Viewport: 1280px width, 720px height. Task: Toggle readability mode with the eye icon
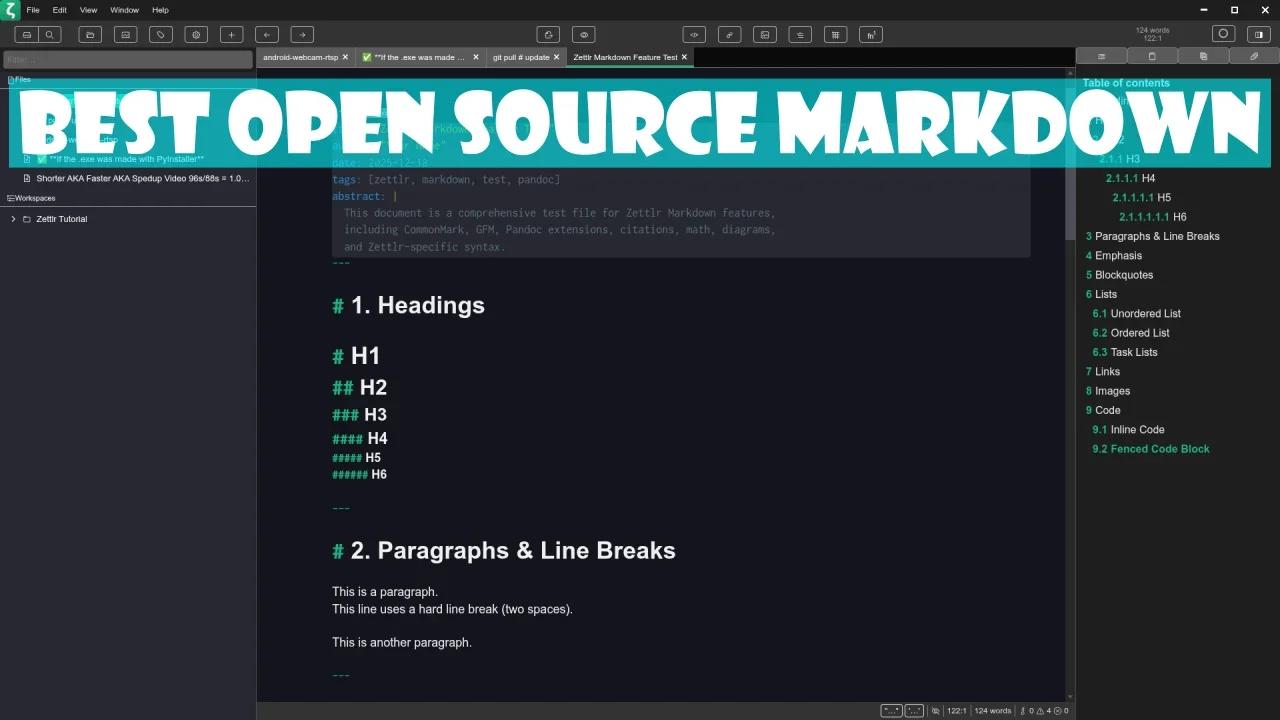[584, 34]
